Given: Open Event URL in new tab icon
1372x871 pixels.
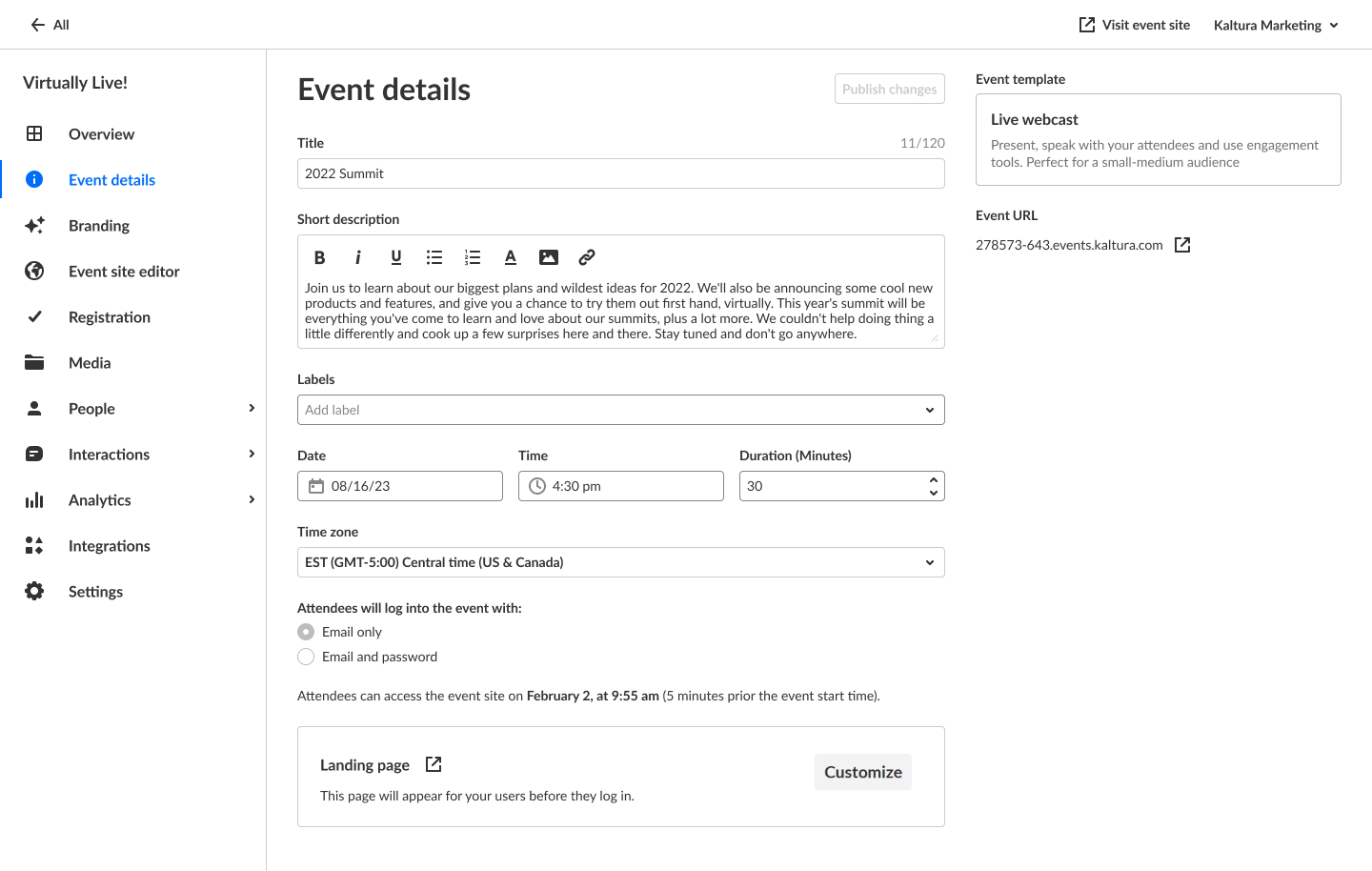Looking at the screenshot, I should (x=1182, y=245).
